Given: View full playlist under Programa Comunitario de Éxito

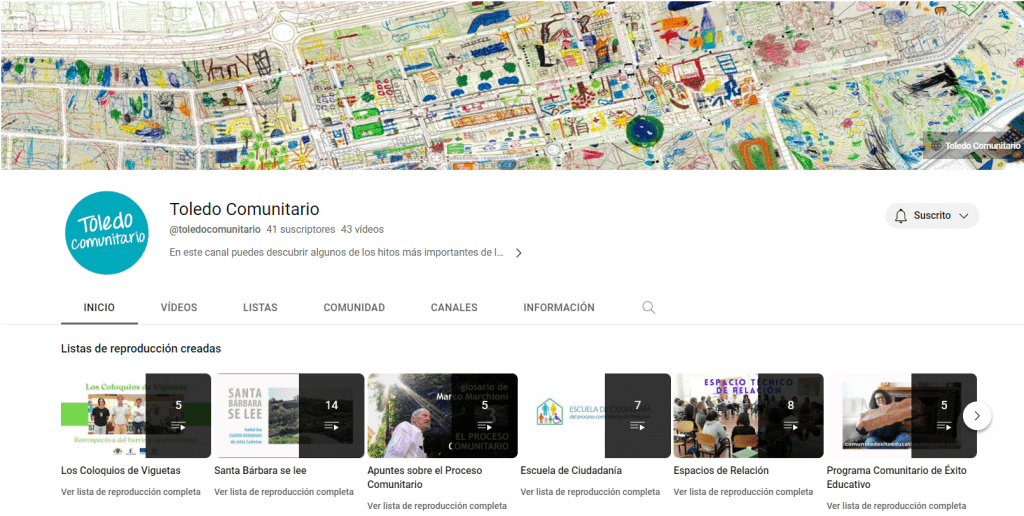Looking at the screenshot, I should pos(897,506).
